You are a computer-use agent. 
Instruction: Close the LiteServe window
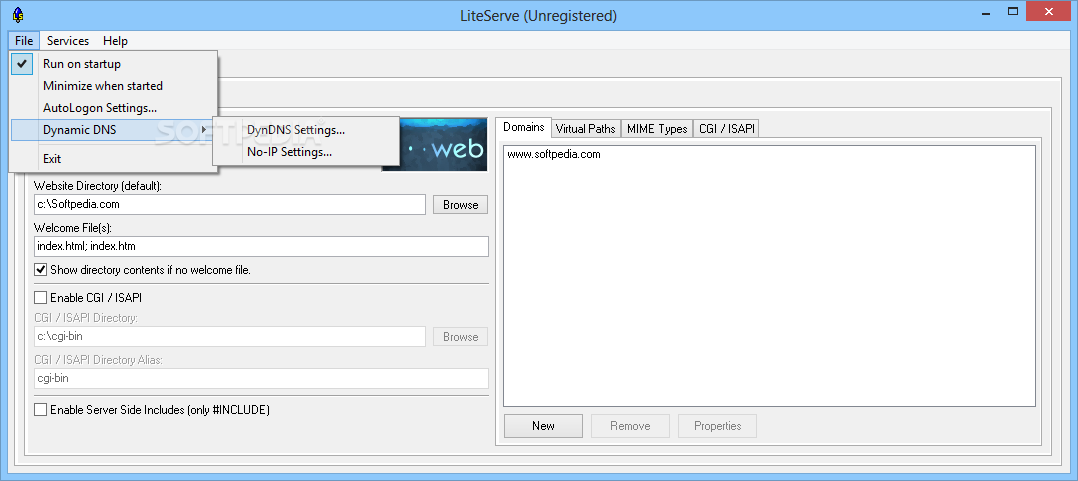click(x=1049, y=11)
